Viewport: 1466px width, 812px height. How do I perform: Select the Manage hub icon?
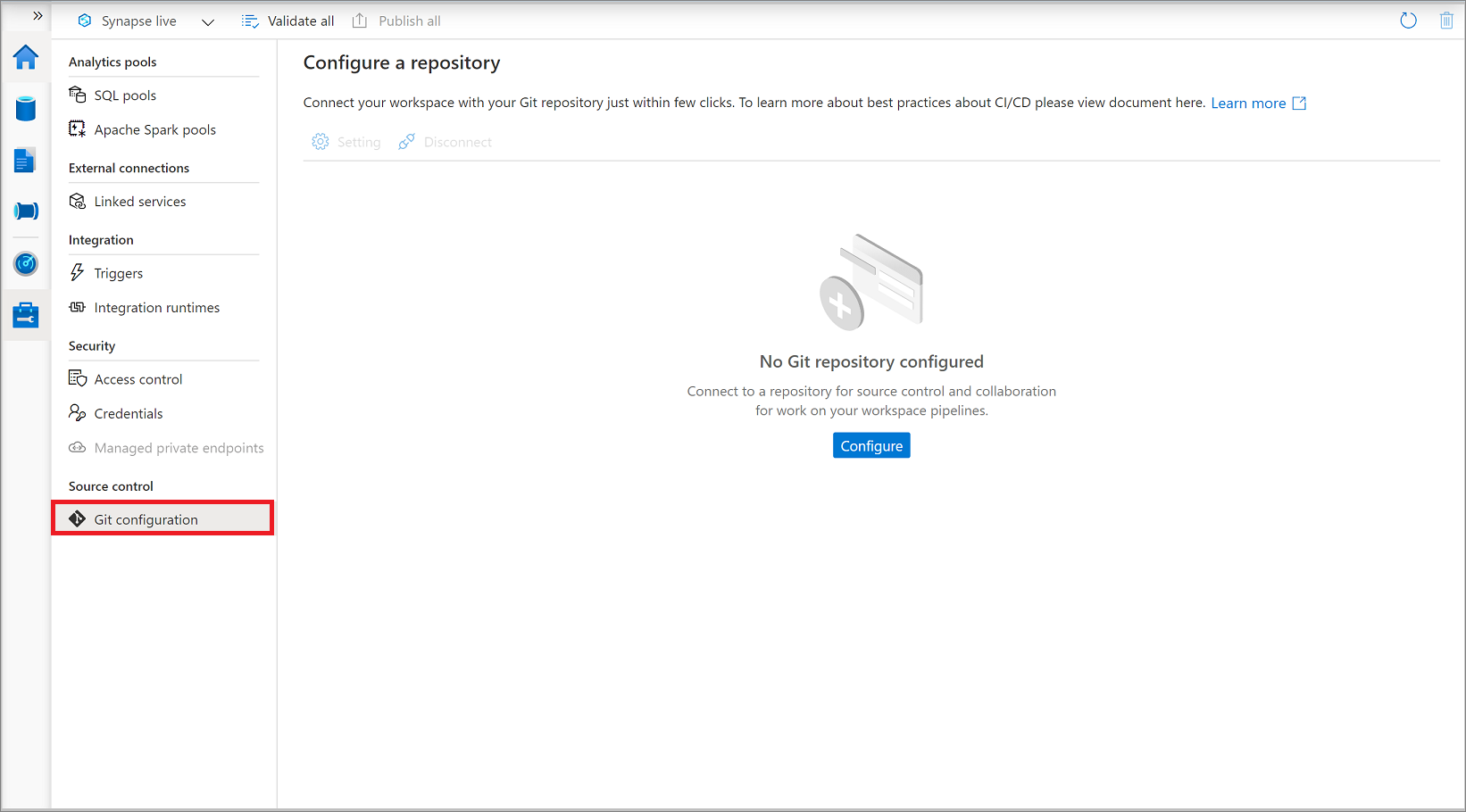pos(26,314)
